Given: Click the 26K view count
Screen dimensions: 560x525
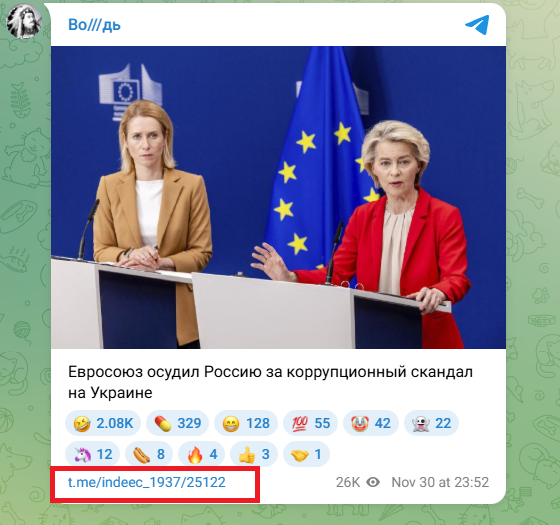Looking at the screenshot, I should click(x=348, y=482).
